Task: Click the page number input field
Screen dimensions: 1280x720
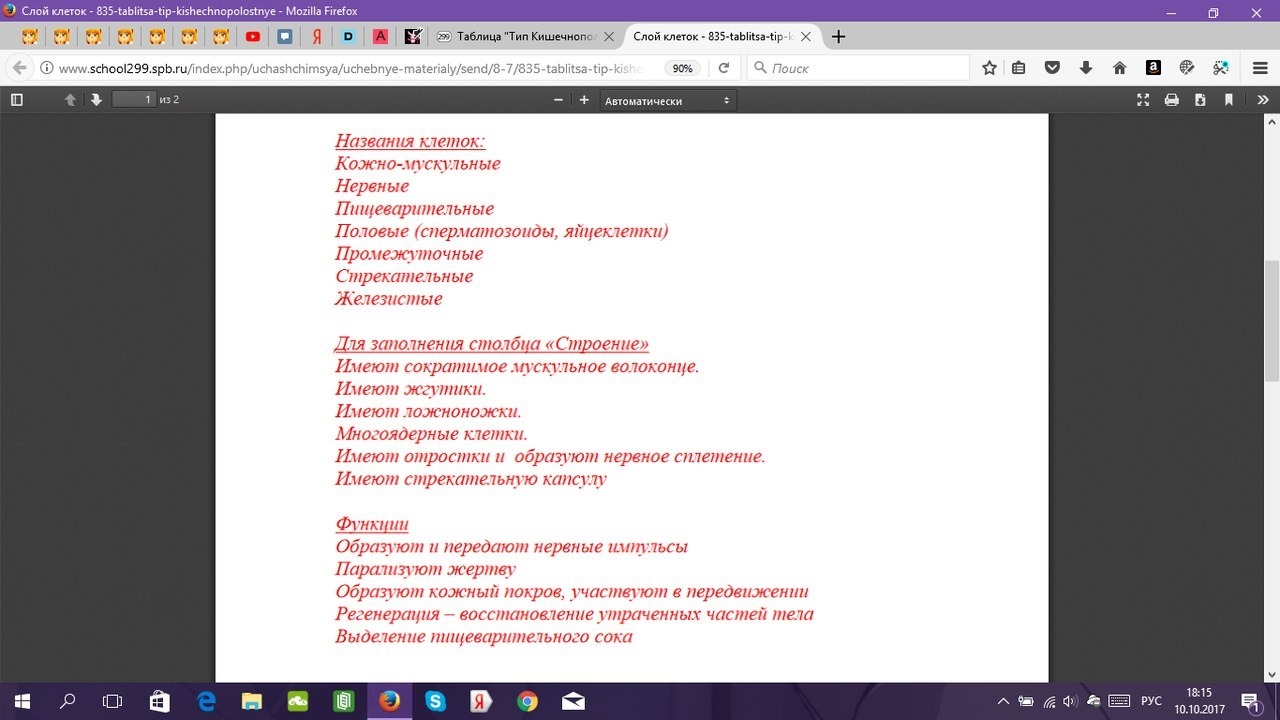Action: [134, 100]
